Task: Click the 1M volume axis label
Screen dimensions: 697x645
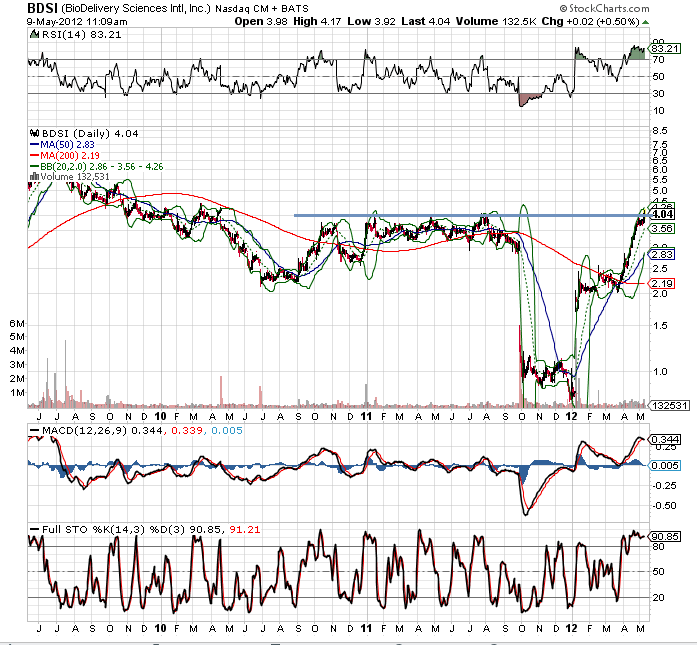Action: pyautogui.click(x=17, y=393)
